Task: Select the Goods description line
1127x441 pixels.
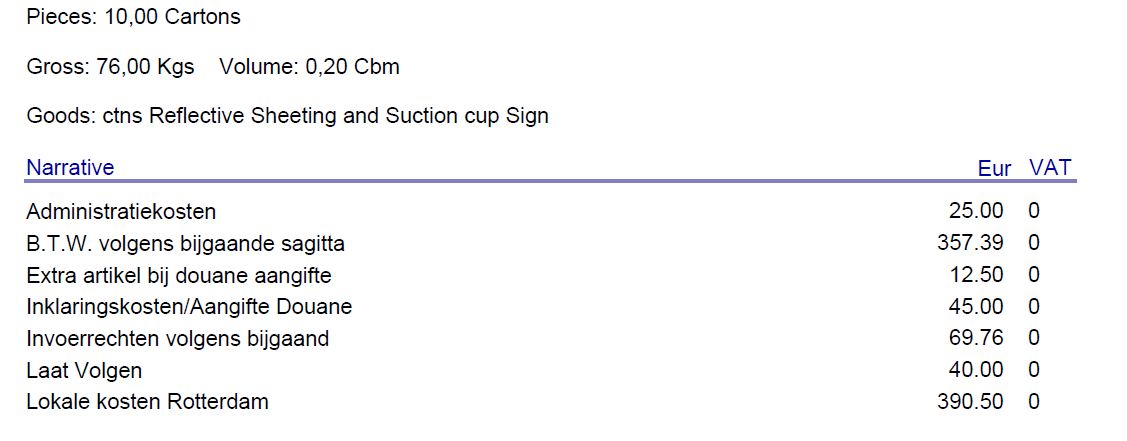Action: pyautogui.click(x=288, y=116)
